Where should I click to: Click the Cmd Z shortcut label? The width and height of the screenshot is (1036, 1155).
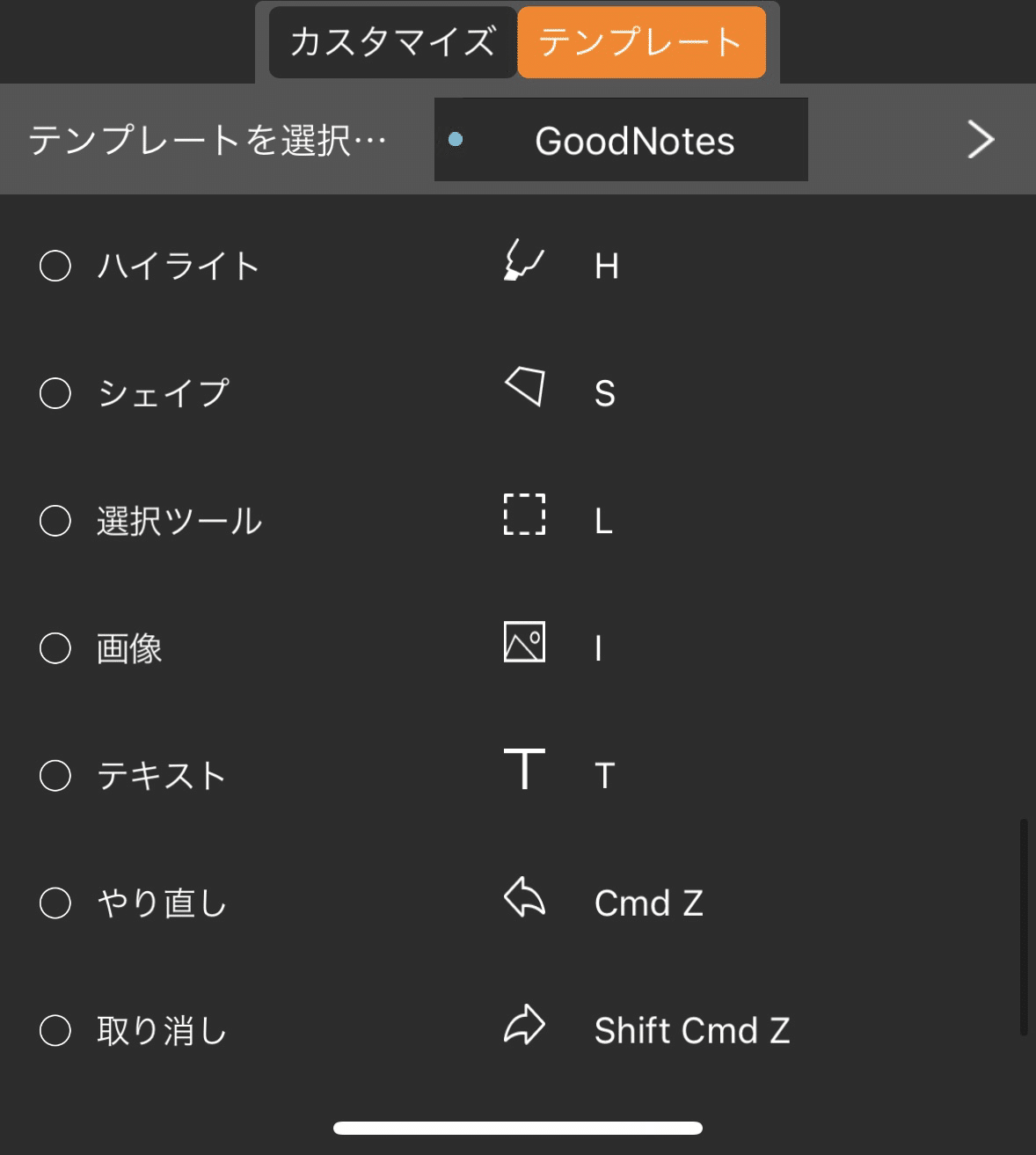tap(649, 903)
